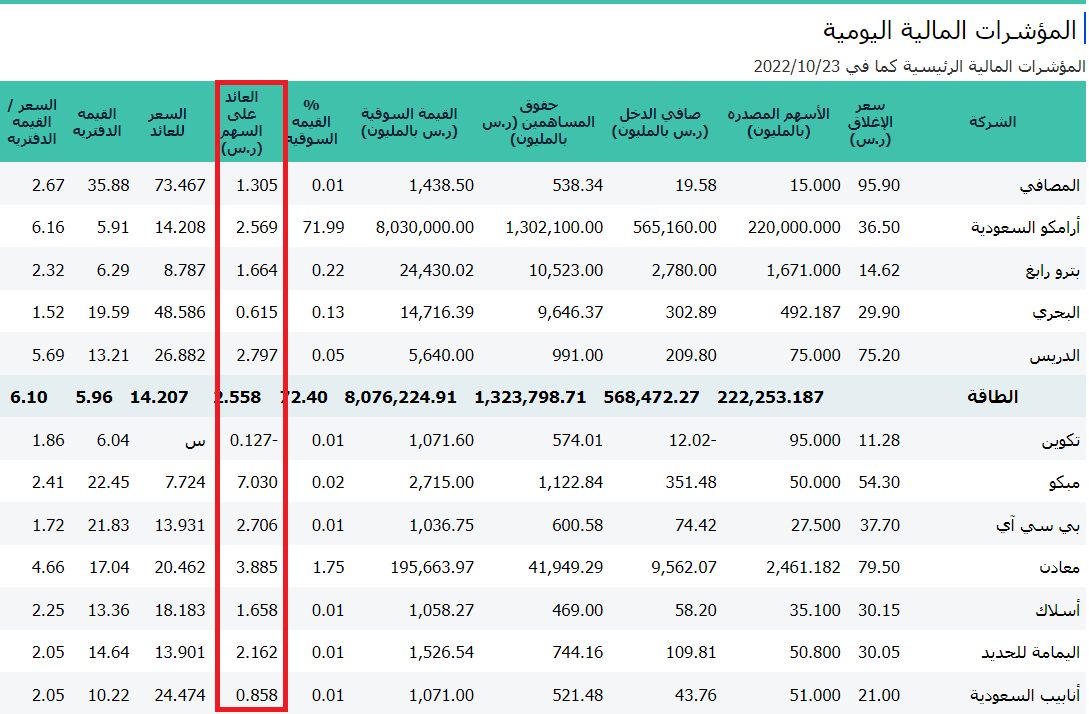Select the العائد على السهم column header

coord(242,122)
